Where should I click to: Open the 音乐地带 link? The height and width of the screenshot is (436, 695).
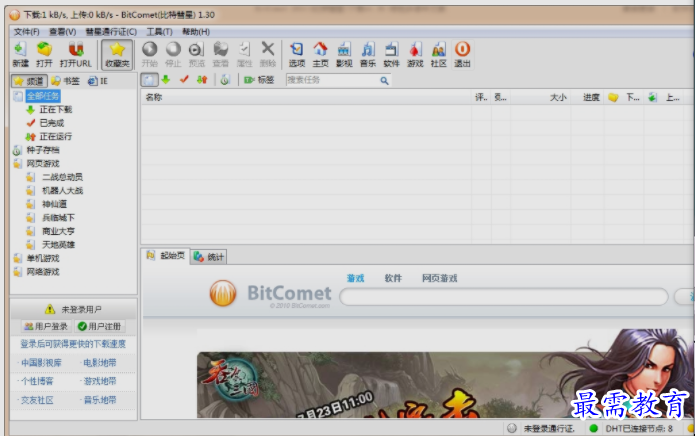100,400
